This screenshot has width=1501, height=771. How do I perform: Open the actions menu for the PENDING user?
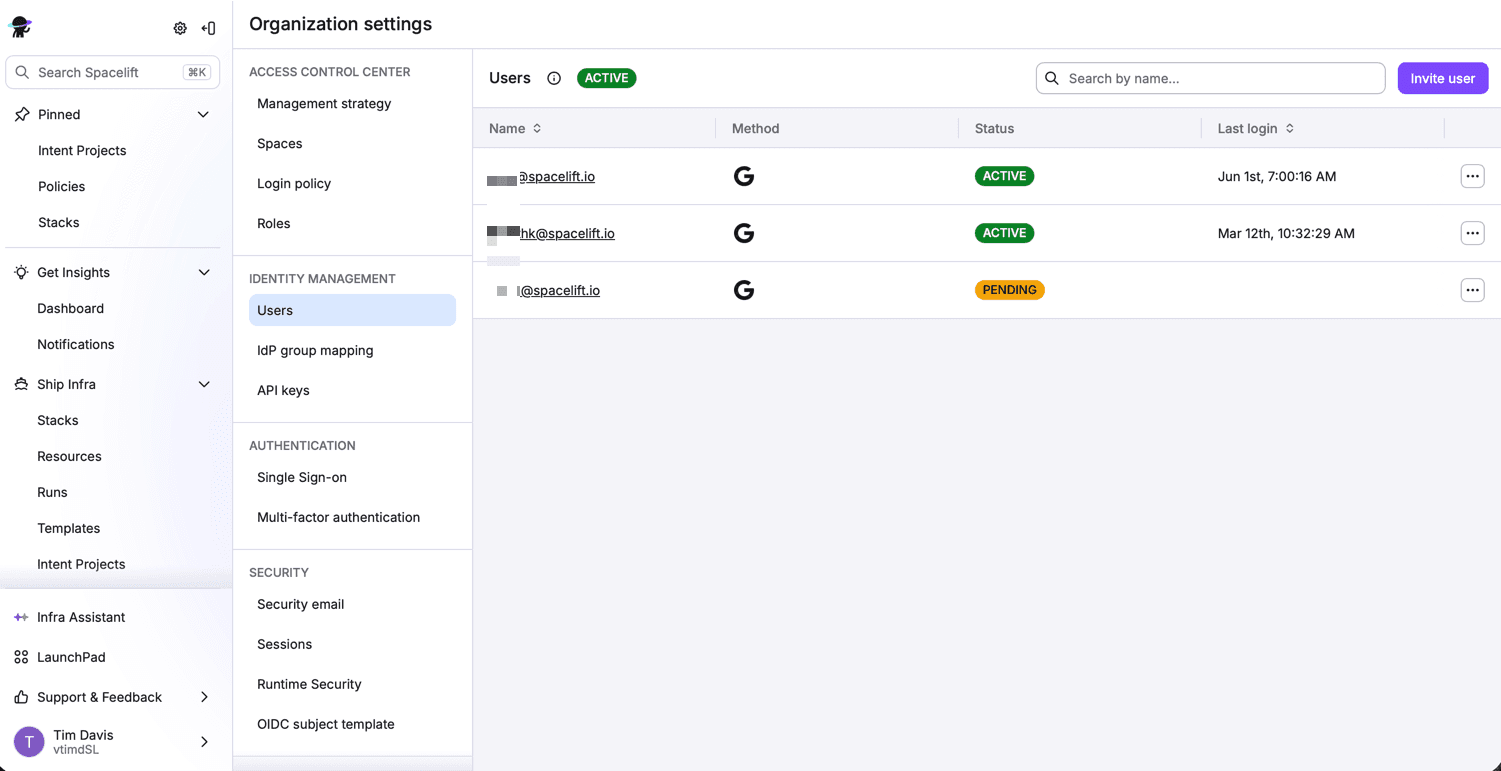1472,290
